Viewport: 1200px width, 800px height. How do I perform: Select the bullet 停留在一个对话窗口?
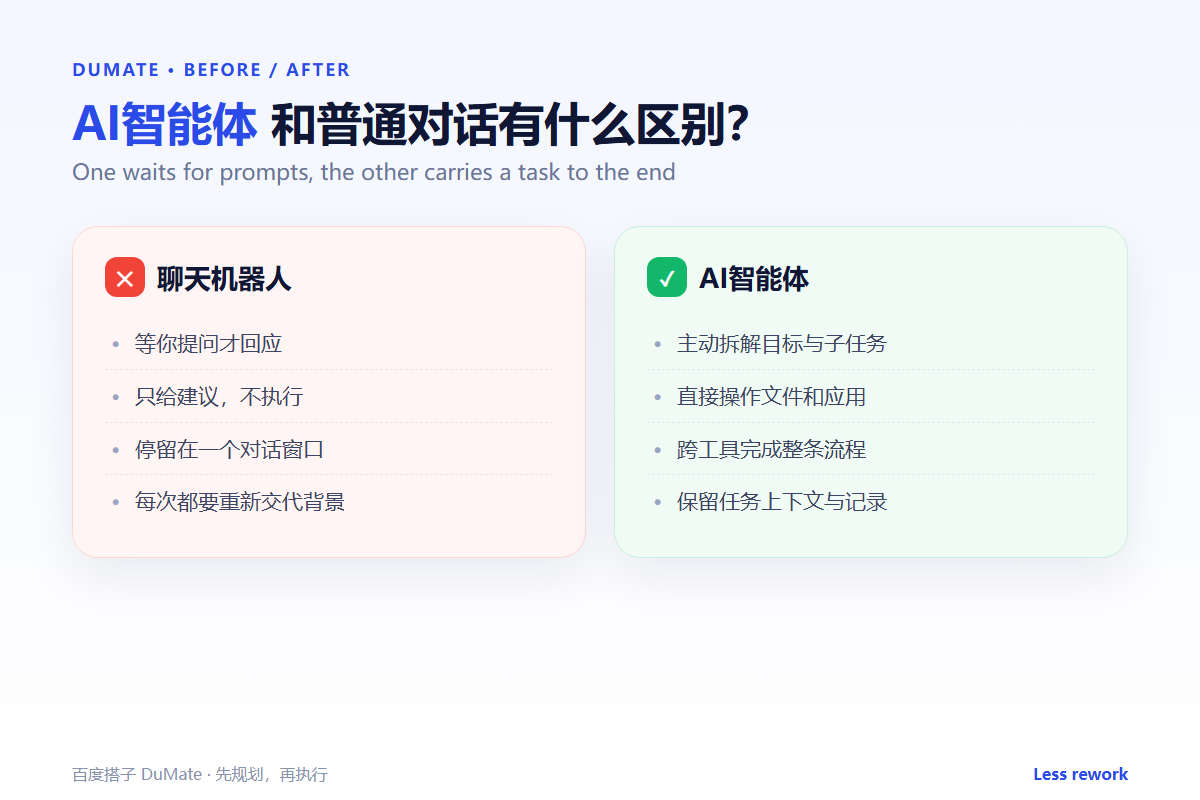230,449
